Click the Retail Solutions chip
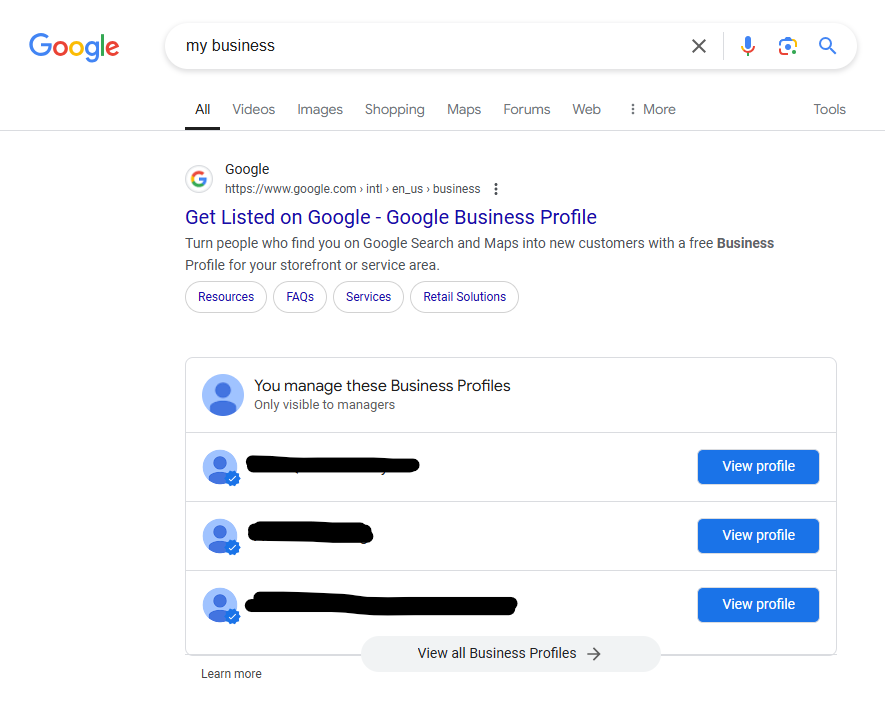The image size is (885, 707). click(x=464, y=297)
